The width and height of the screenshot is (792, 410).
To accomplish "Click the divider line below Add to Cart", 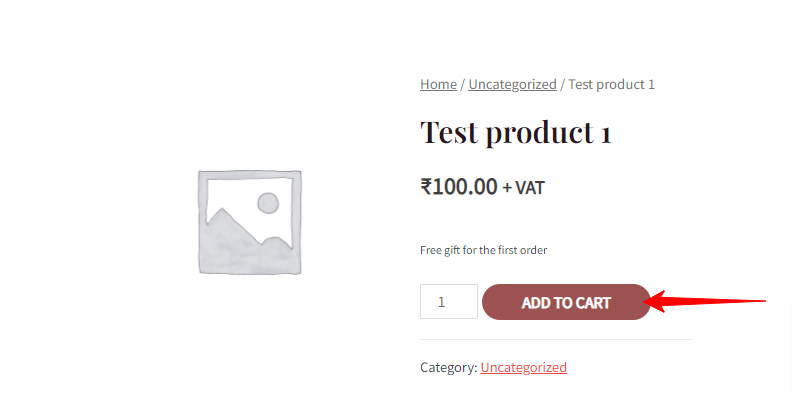I will [x=556, y=339].
